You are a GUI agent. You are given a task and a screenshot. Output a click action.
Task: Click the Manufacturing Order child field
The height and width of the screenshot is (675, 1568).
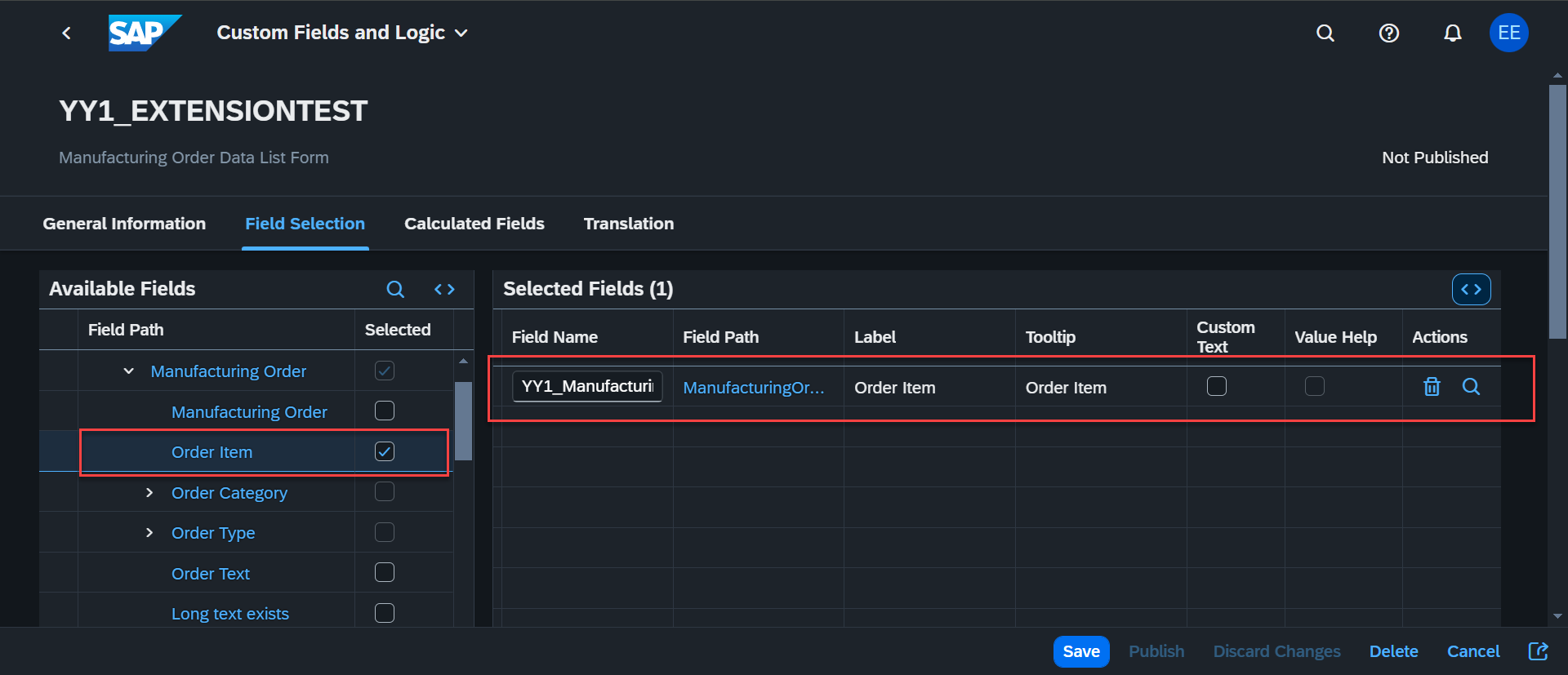pyautogui.click(x=249, y=412)
